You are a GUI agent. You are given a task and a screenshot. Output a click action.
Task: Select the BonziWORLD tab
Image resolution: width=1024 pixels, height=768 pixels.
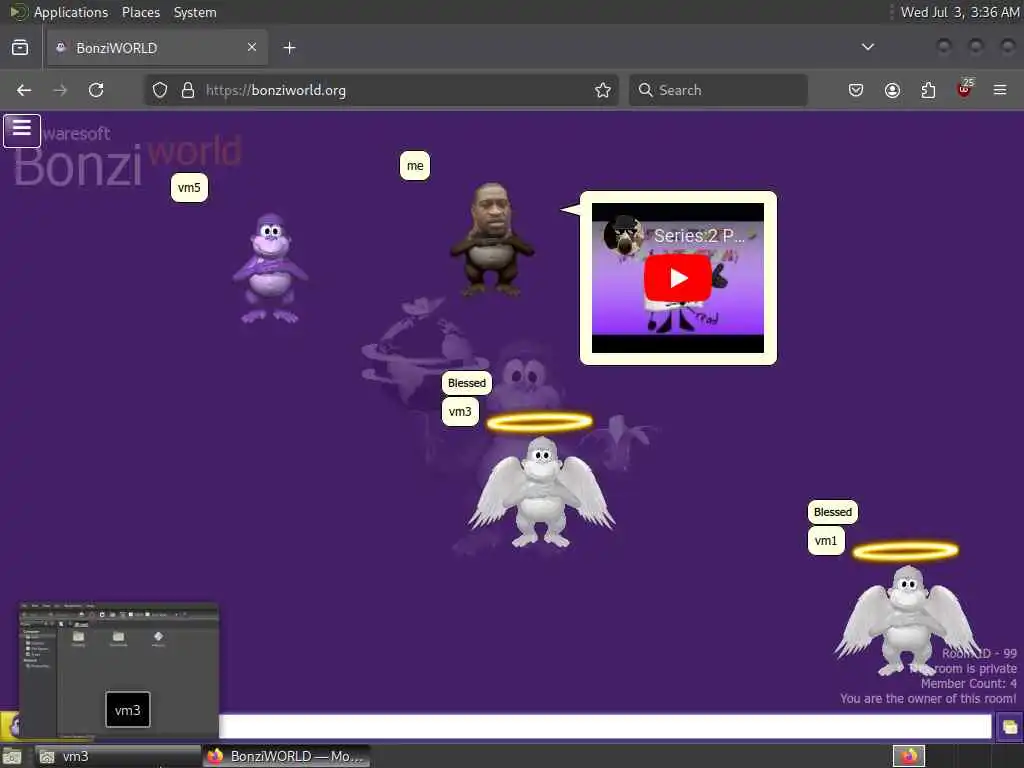[157, 48]
